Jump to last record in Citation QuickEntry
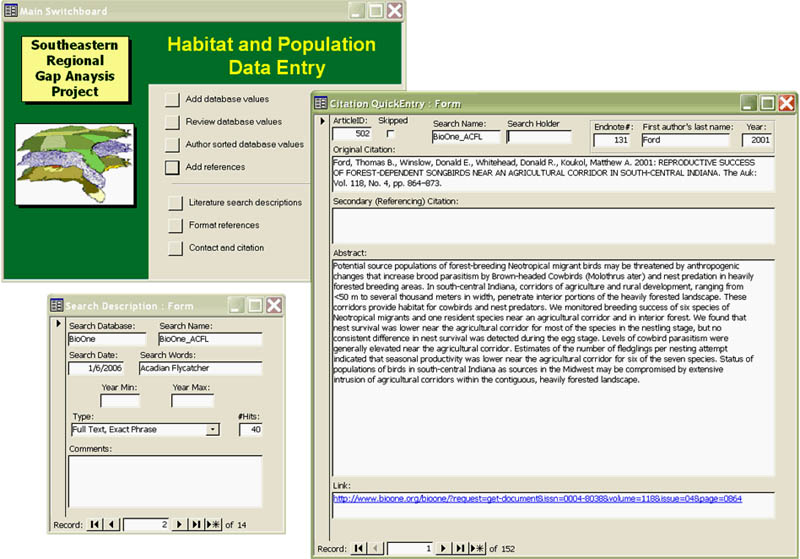Image resolution: width=800 pixels, height=559 pixels. (x=460, y=548)
